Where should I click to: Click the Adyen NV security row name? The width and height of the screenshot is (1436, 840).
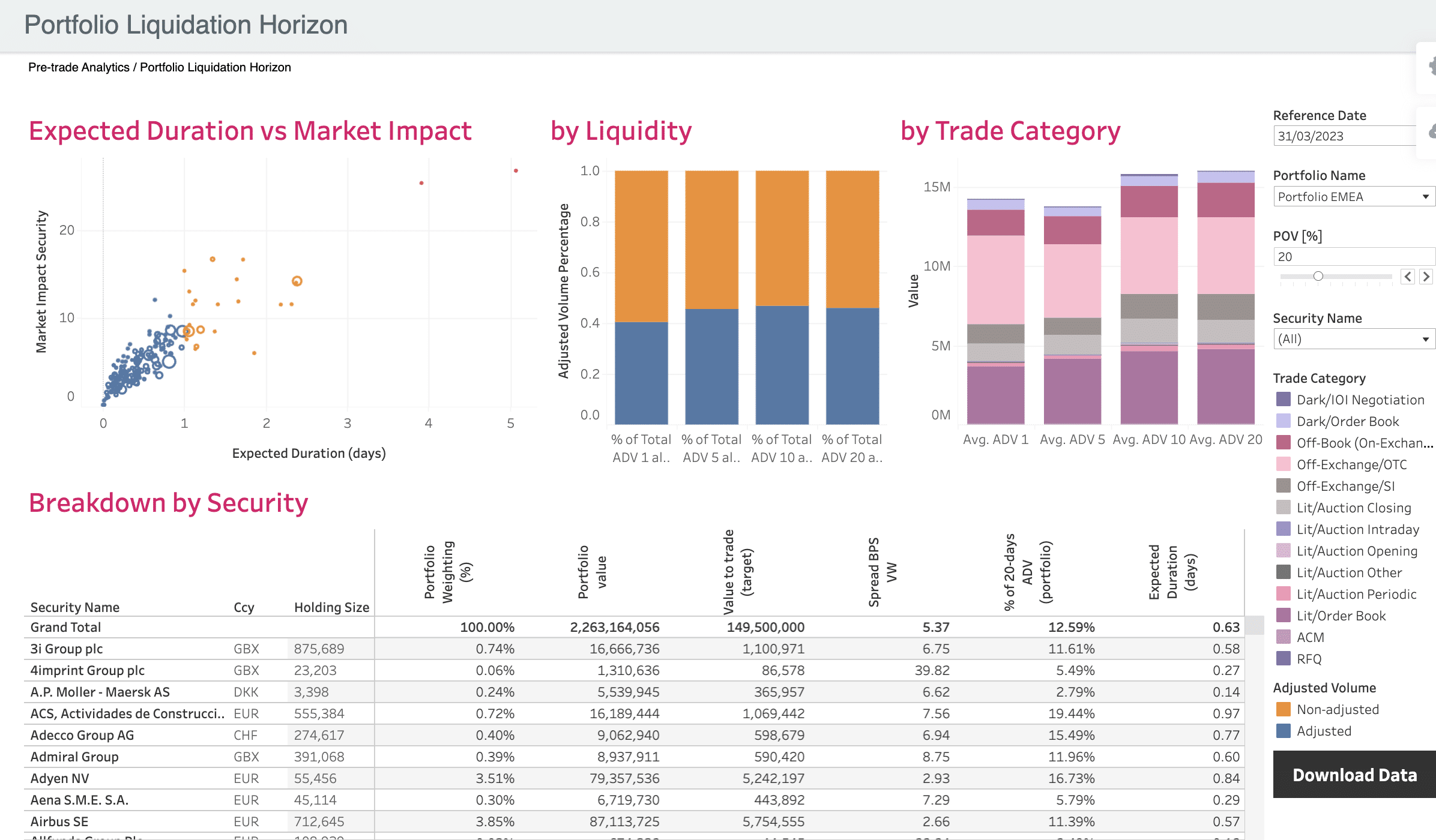pyautogui.click(x=59, y=778)
